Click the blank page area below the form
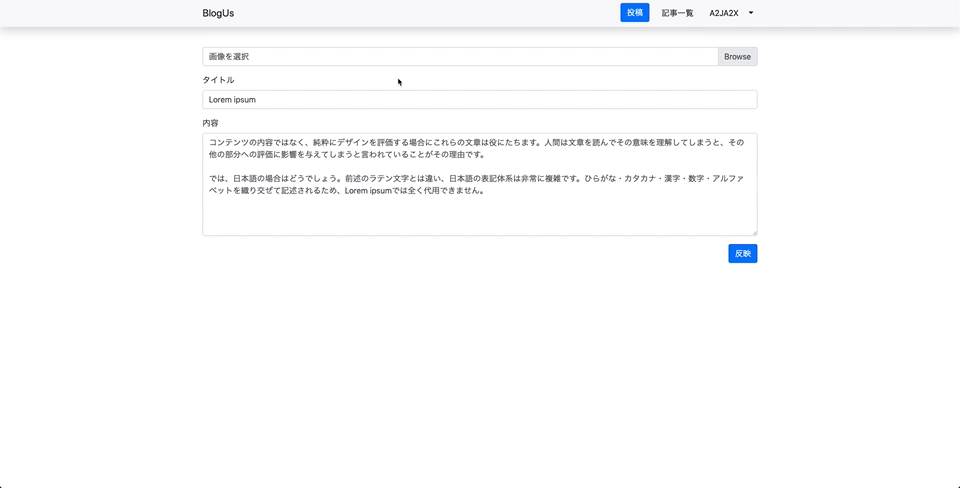 click(x=479, y=380)
